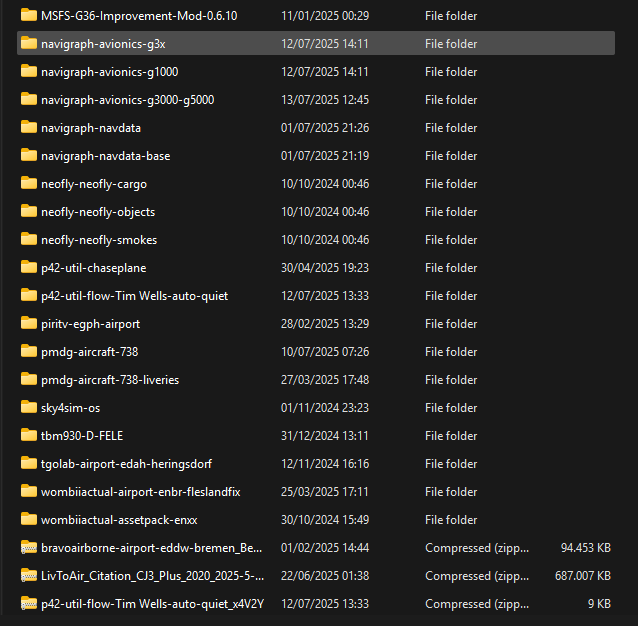Select the file name navigraph-avionics-g3000-g5000
This screenshot has width=638, height=626.
pyautogui.click(x=128, y=100)
